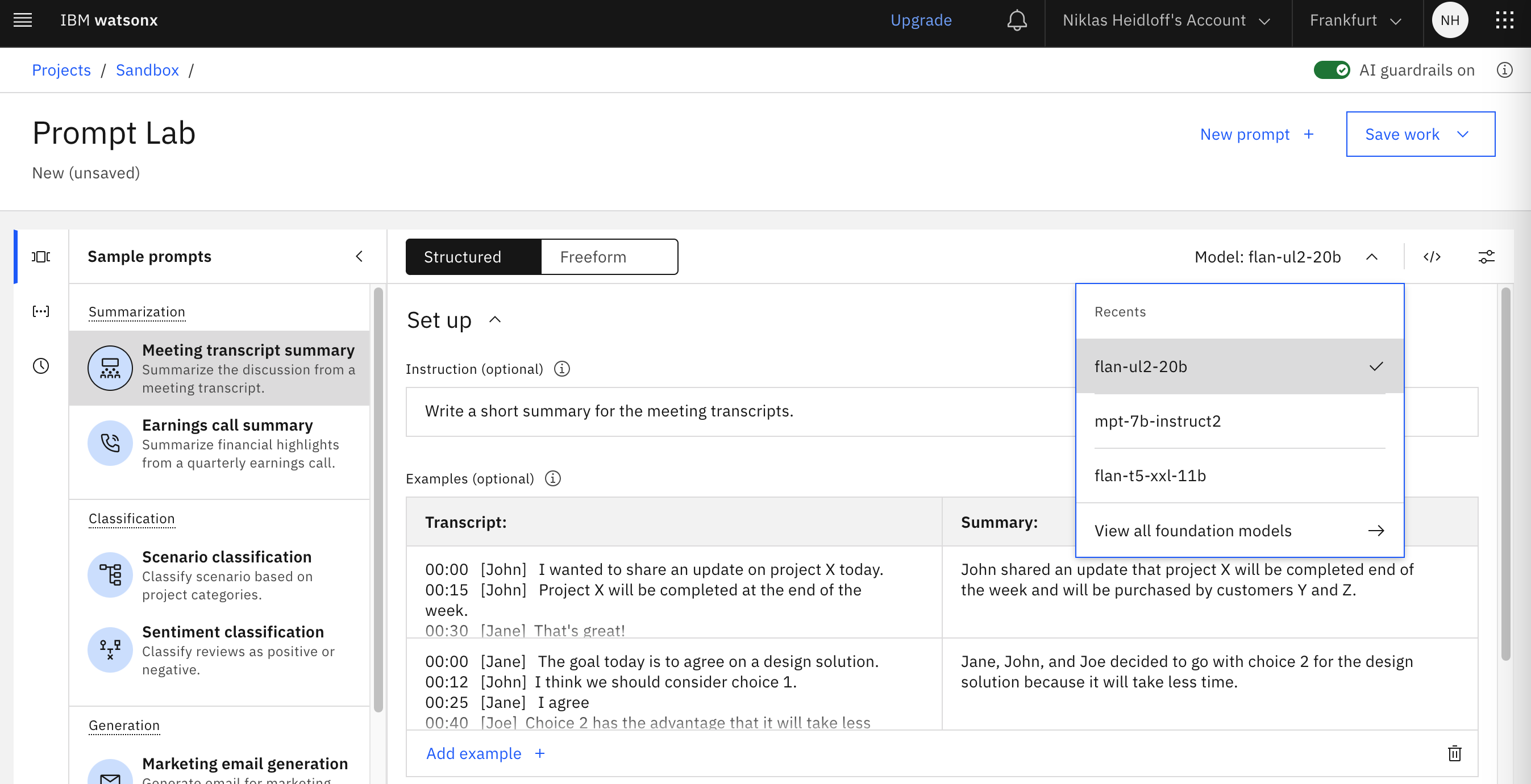Open the Frankfurt region dropdown
The width and height of the screenshot is (1531, 784).
tap(1357, 20)
